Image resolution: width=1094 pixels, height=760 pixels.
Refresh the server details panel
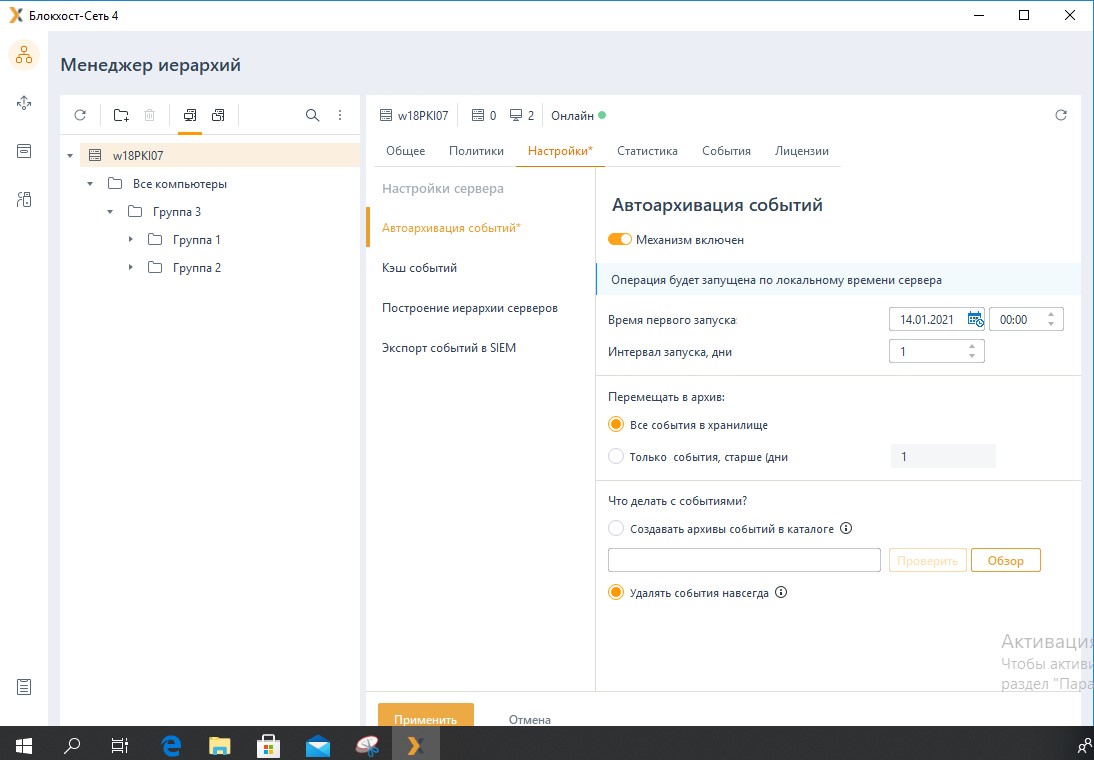[1061, 115]
